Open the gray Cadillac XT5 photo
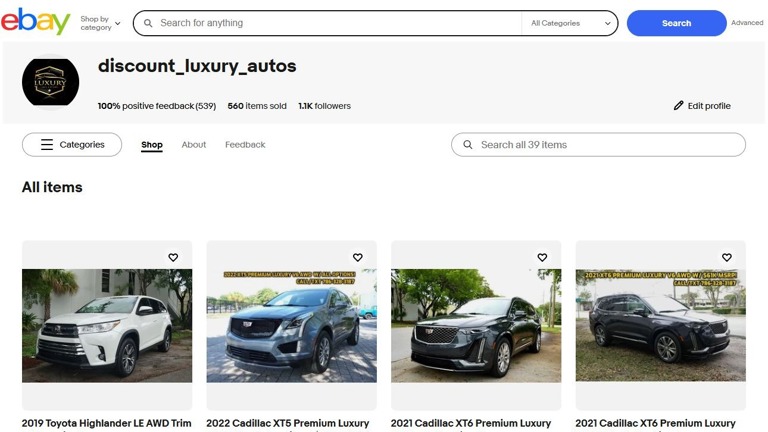768x432 pixels. (x=292, y=326)
